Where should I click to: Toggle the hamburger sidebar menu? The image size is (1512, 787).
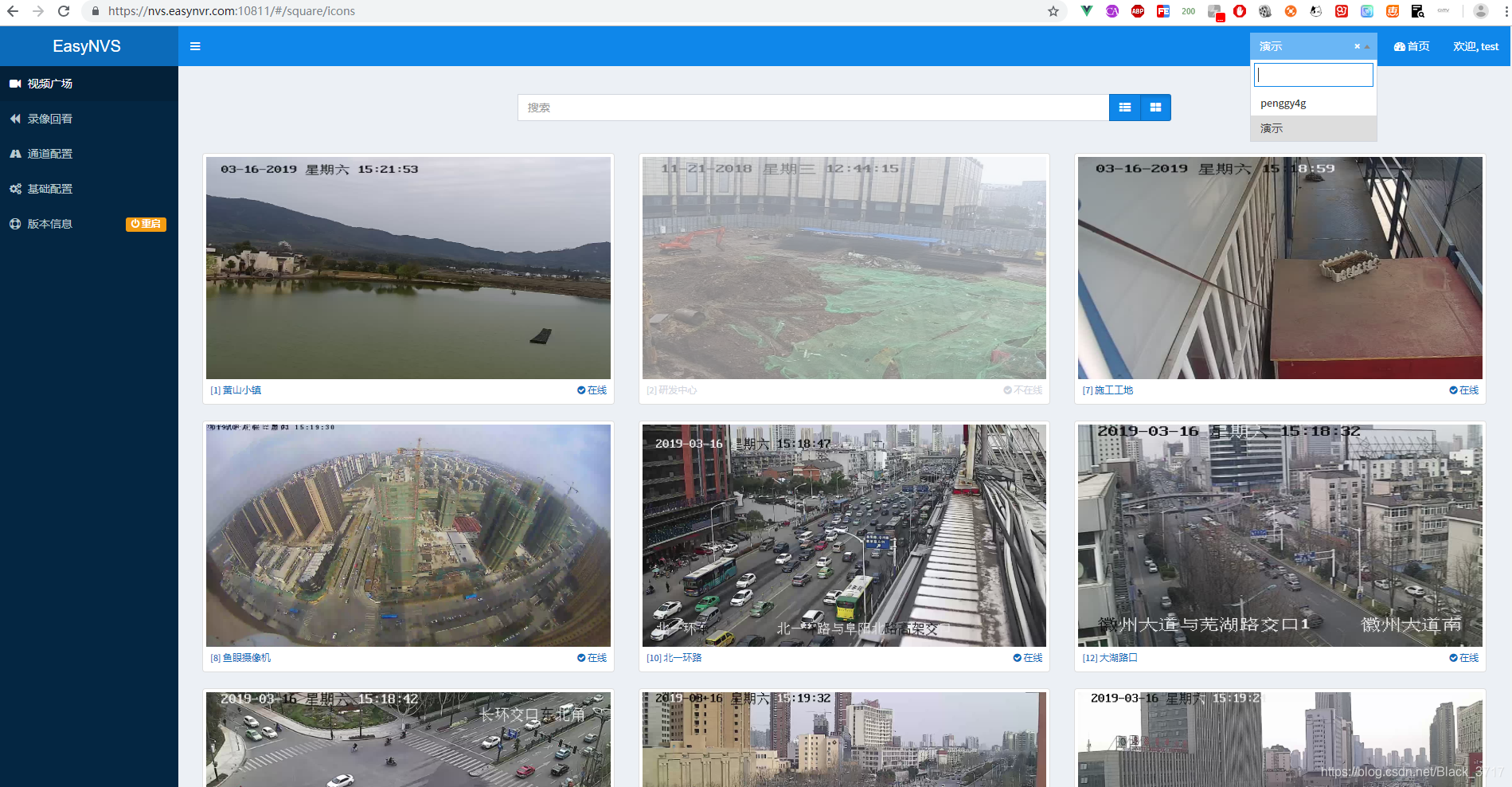(x=195, y=46)
